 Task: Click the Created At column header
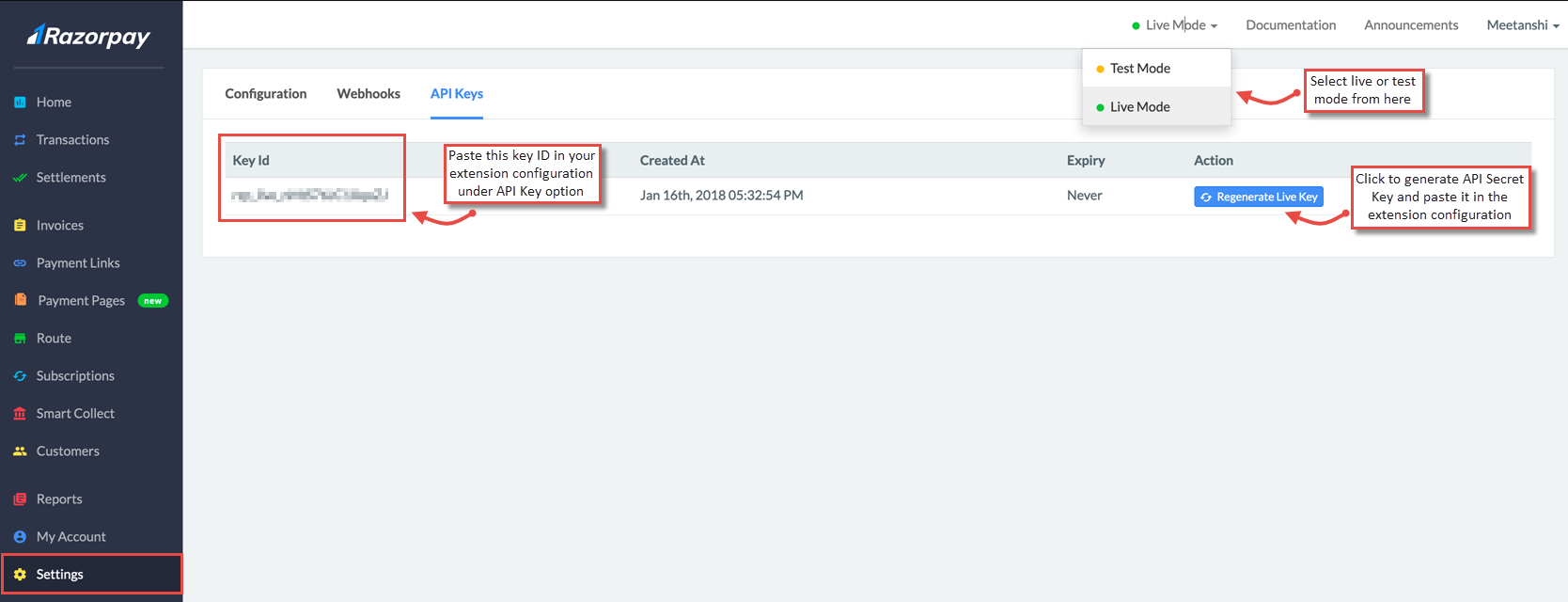coord(672,160)
